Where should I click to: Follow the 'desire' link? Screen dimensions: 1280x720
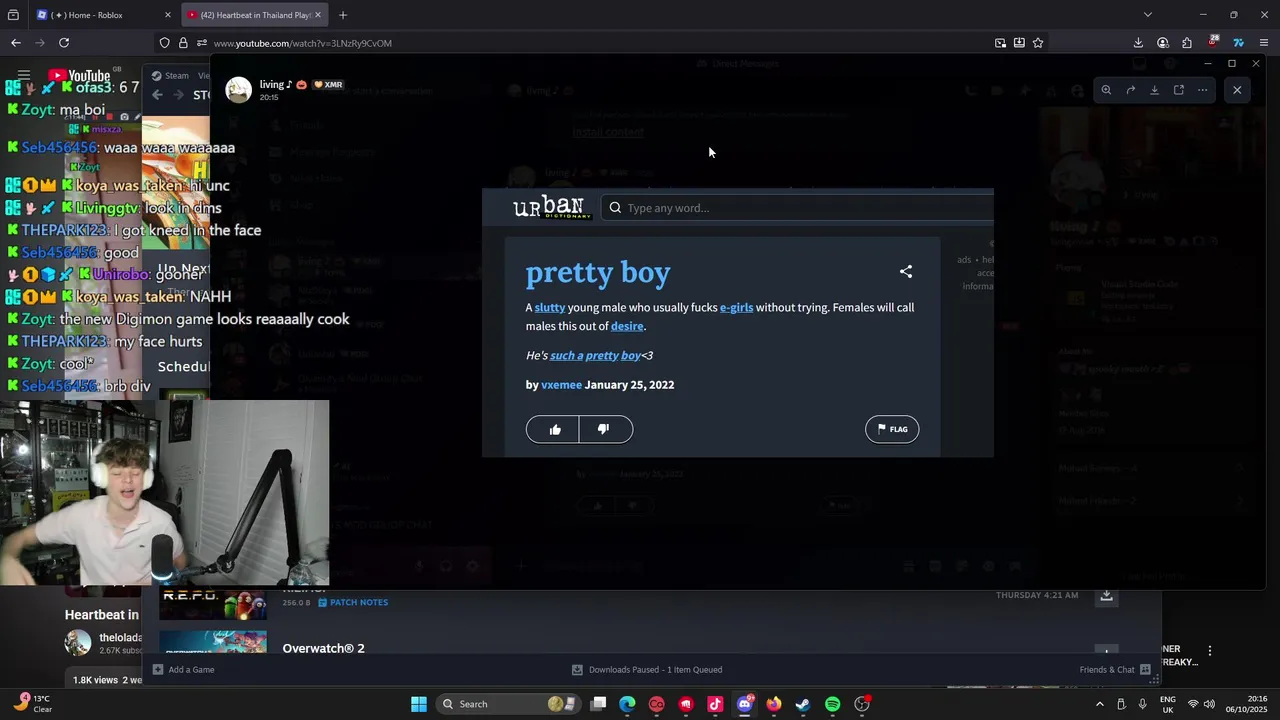(627, 326)
